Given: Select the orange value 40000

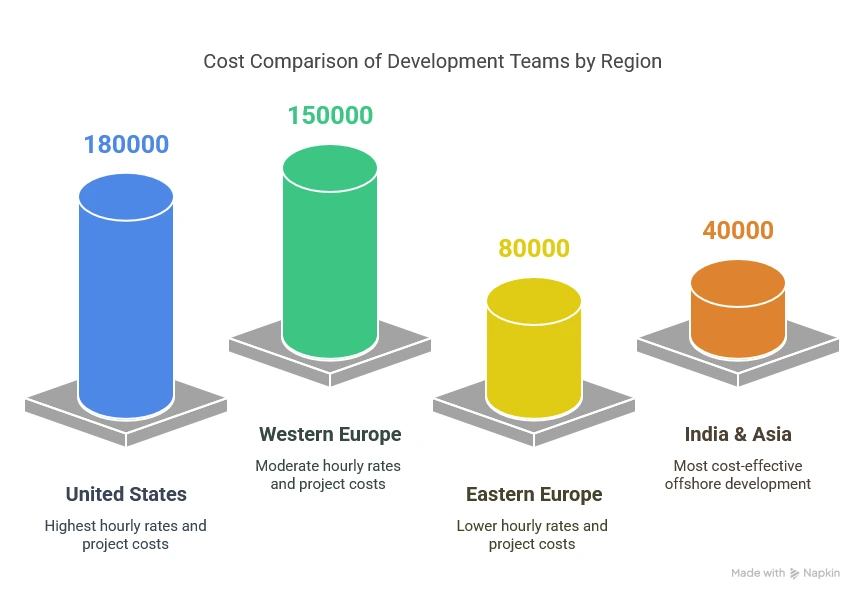Looking at the screenshot, I should click(738, 230).
